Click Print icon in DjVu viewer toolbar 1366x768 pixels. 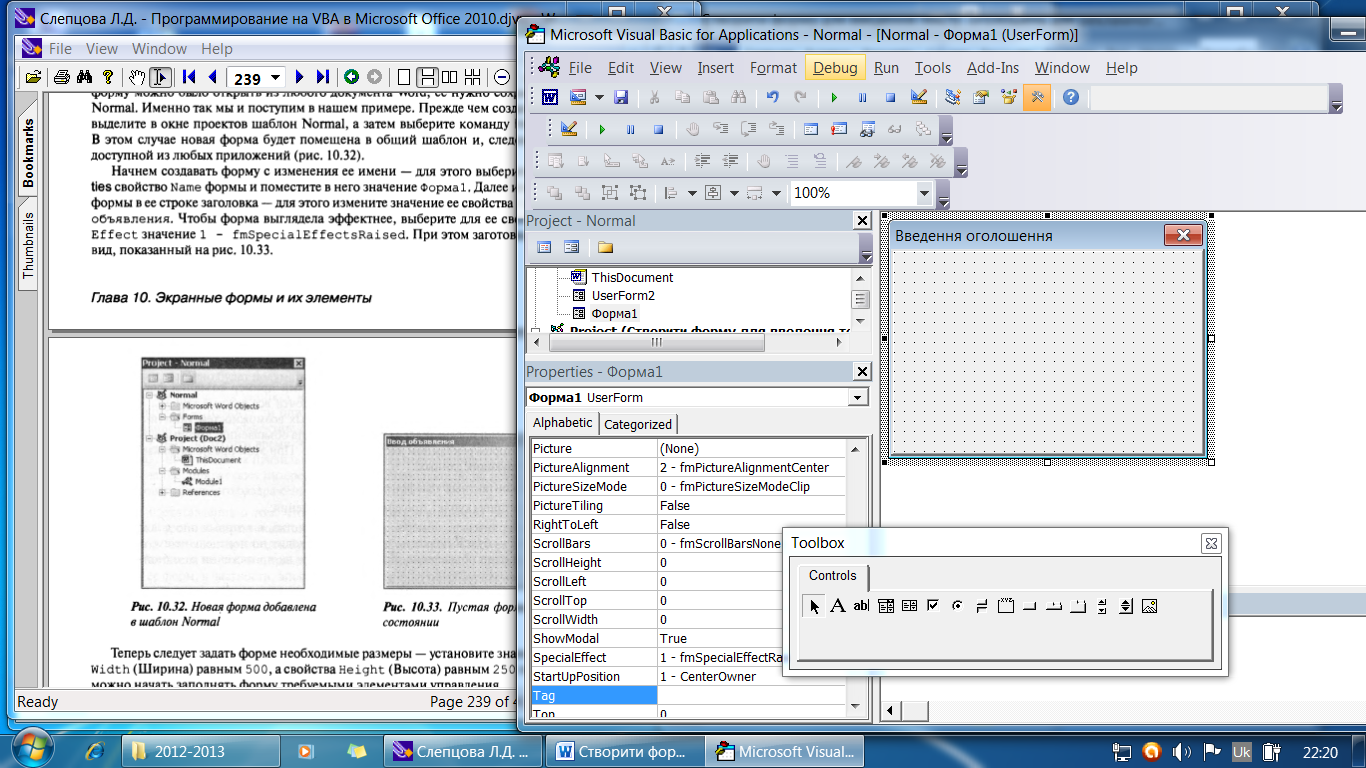tap(61, 77)
